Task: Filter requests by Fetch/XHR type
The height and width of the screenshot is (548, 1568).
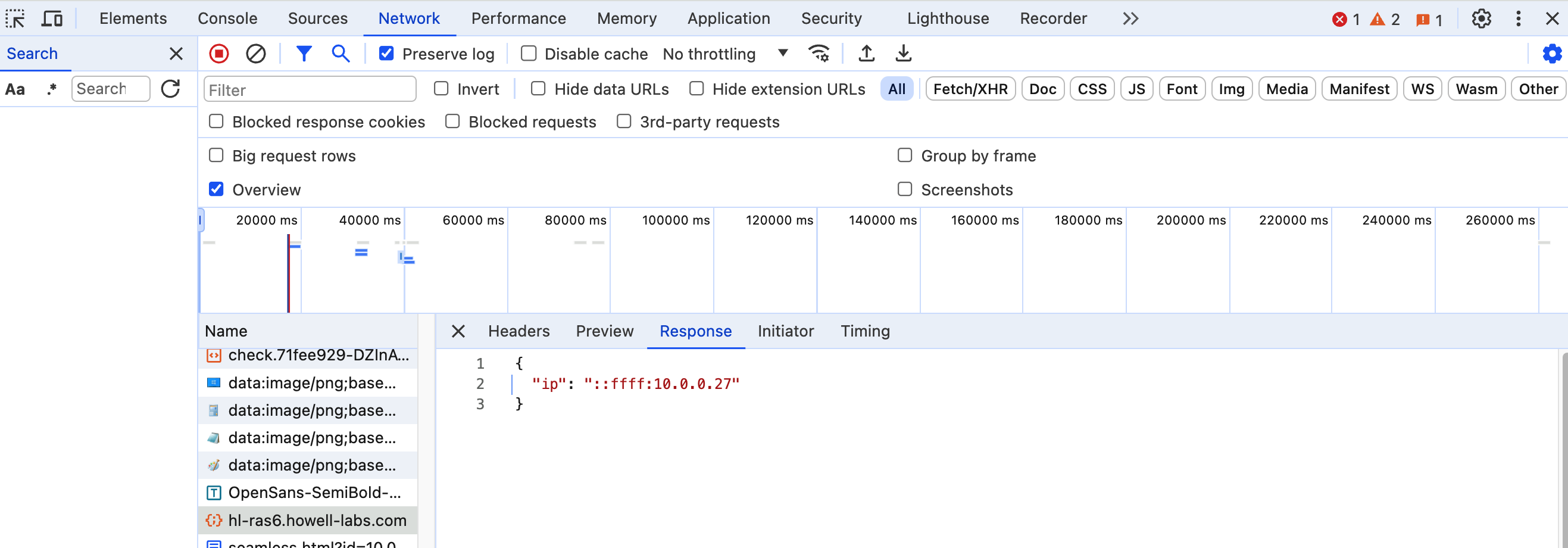Action: (970, 89)
